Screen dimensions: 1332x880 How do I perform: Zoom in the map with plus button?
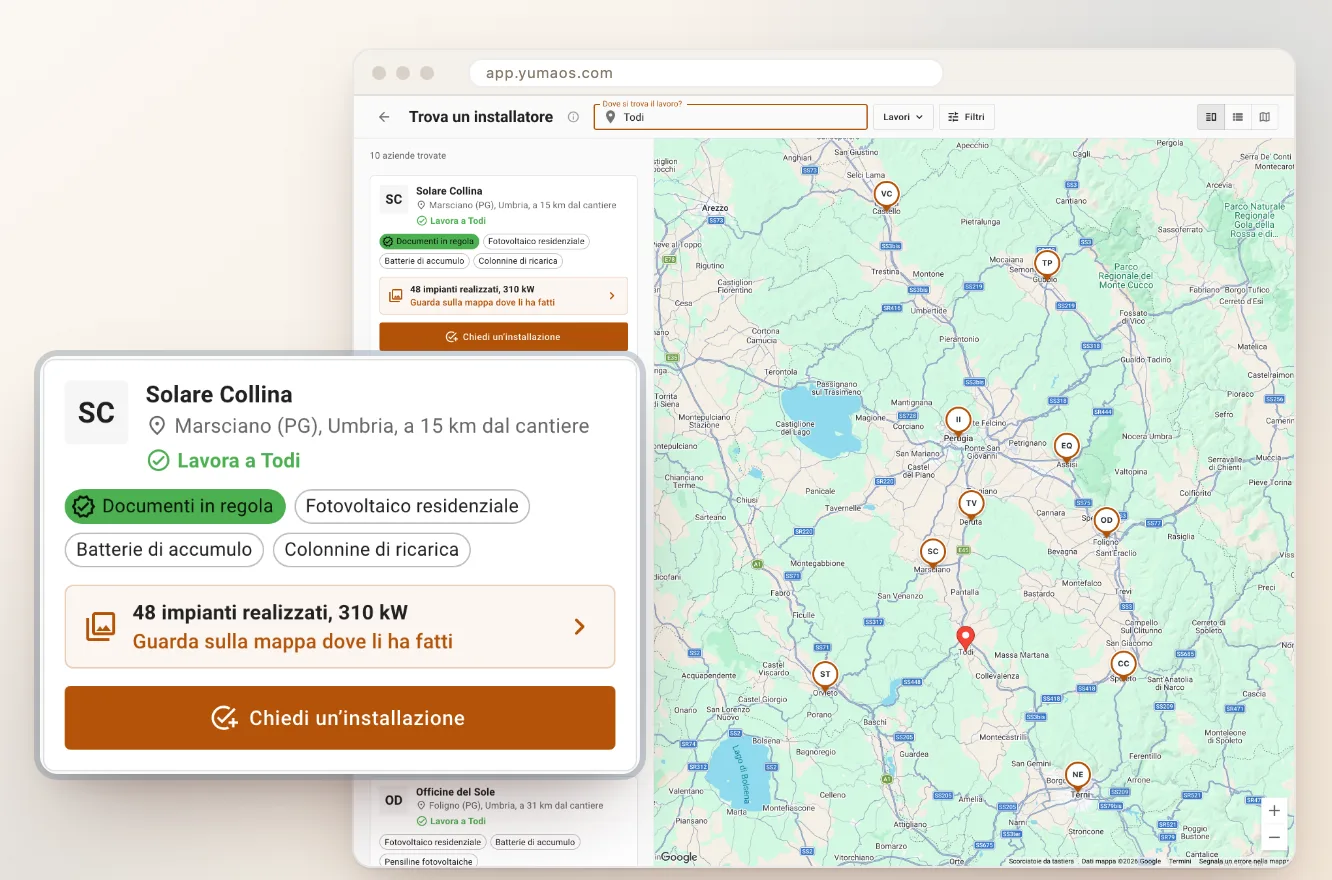1274,811
